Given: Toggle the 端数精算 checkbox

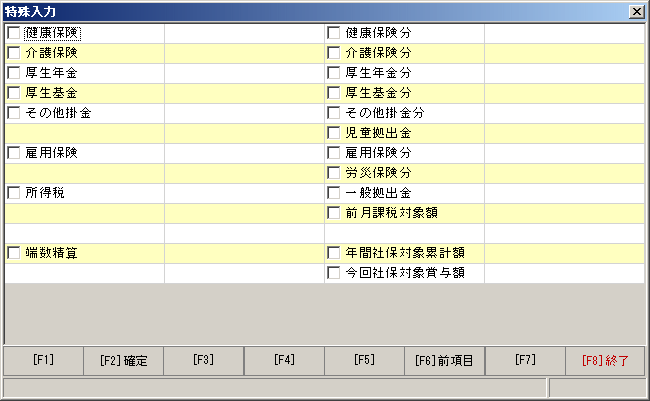Looking at the screenshot, I should click(14, 253).
